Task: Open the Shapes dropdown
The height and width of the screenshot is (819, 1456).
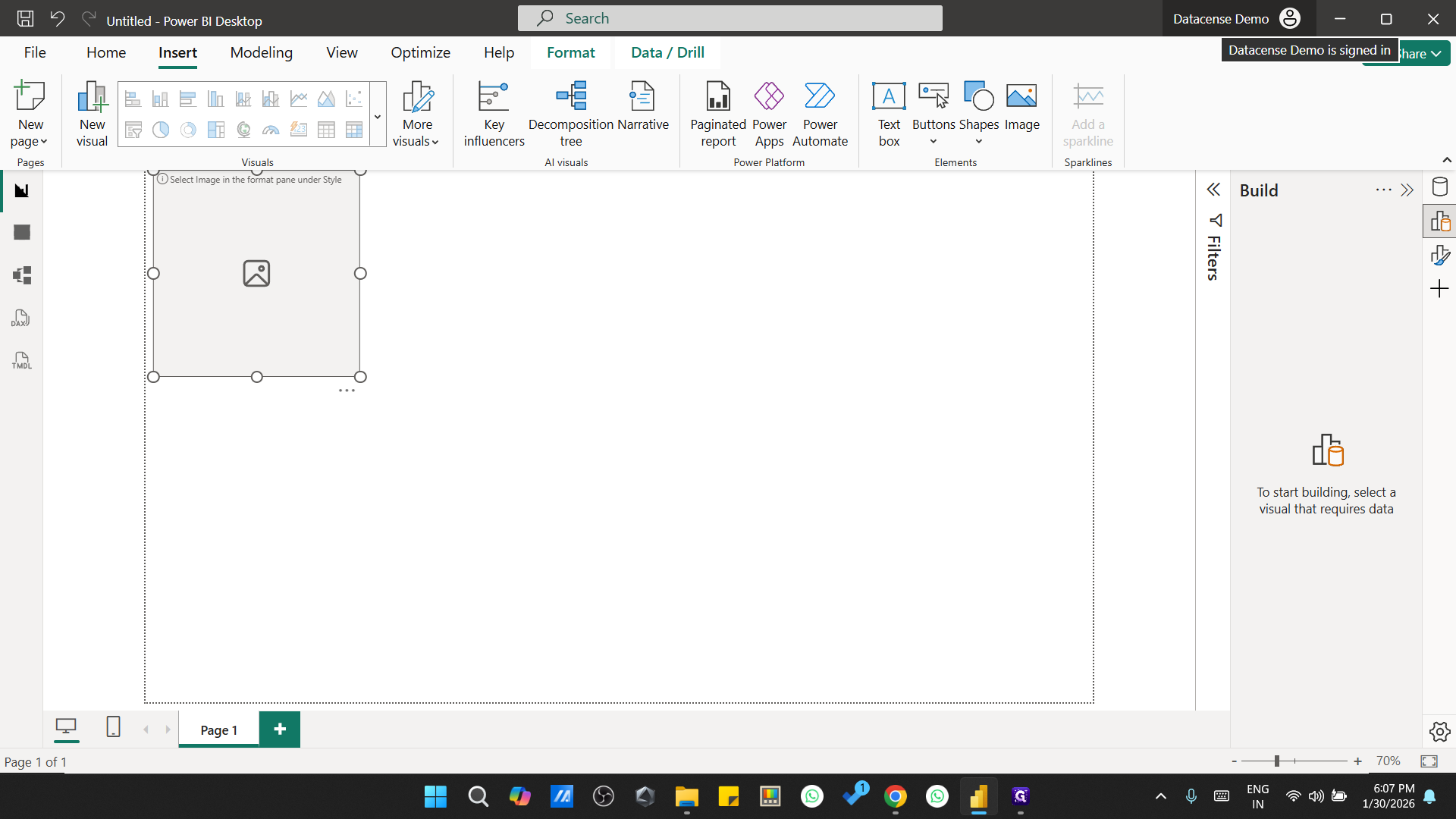Action: [x=978, y=141]
